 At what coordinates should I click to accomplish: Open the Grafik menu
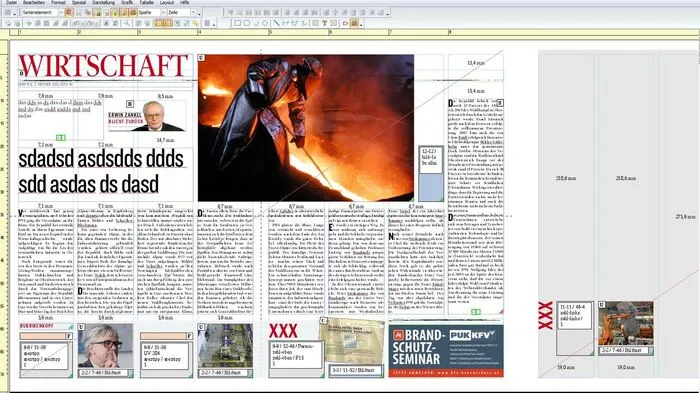click(x=127, y=2)
